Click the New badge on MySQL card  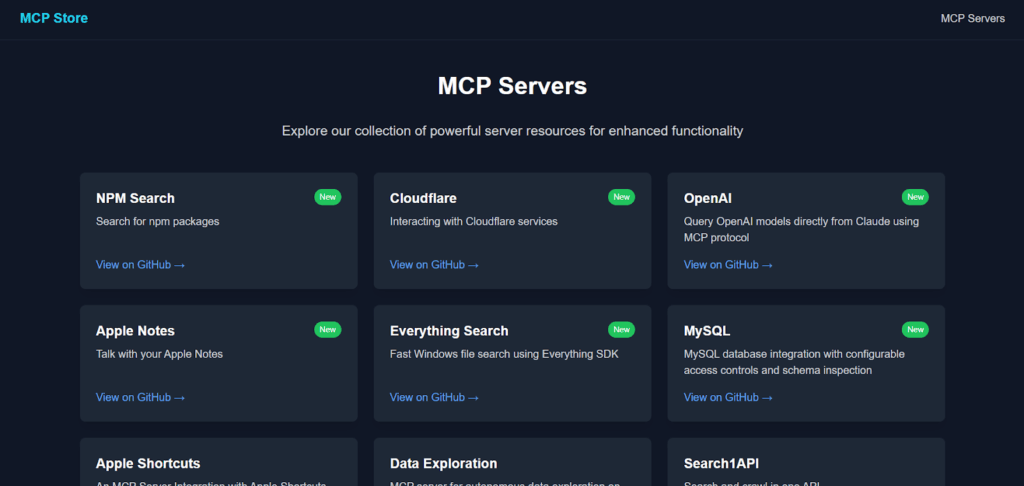915,330
